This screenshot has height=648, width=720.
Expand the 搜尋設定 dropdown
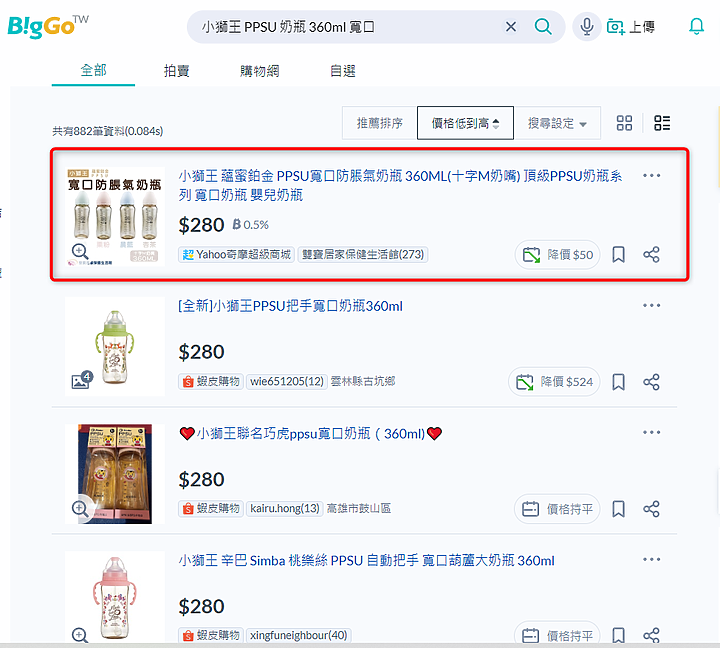557,123
